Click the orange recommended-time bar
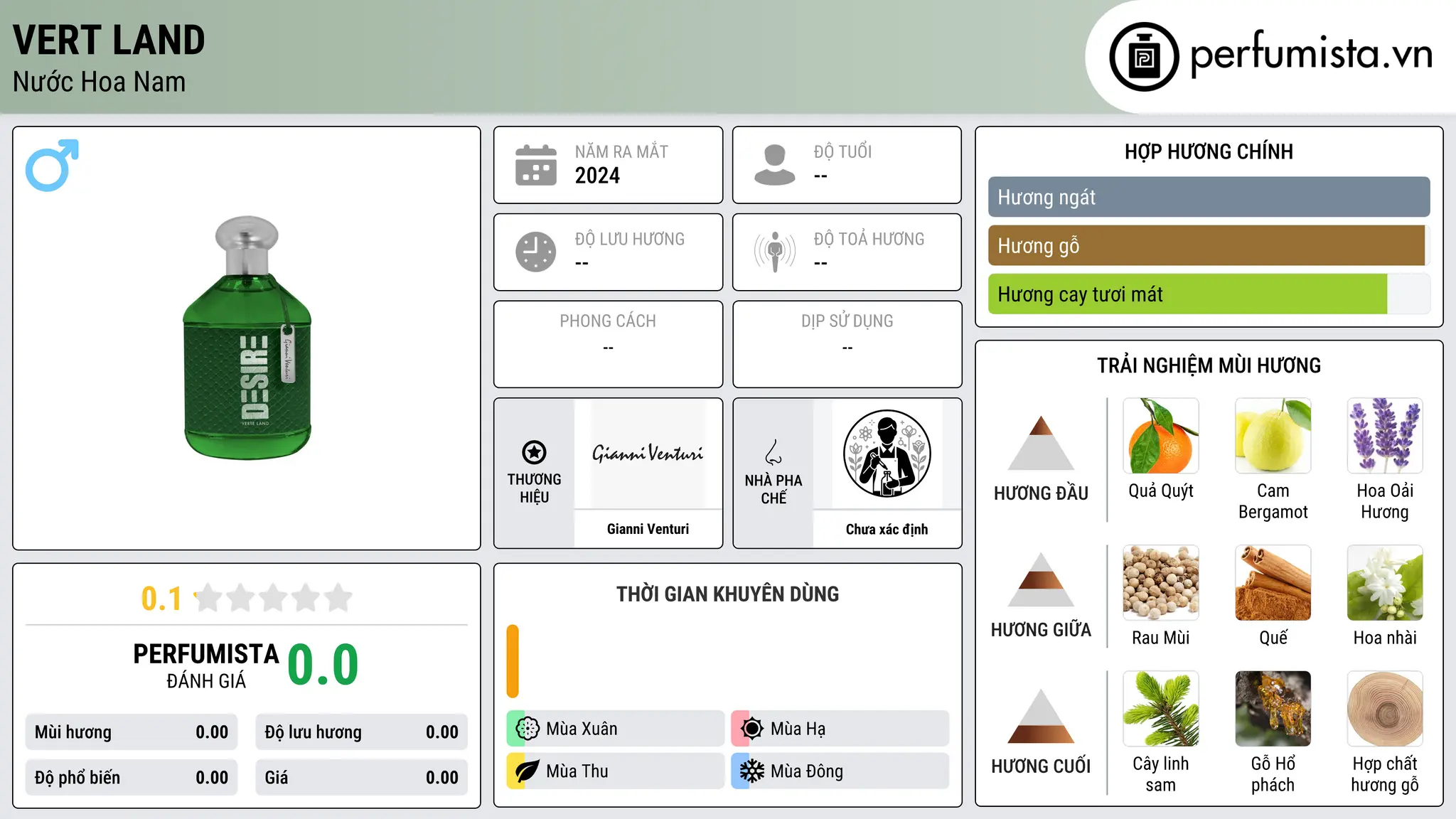The height and width of the screenshot is (819, 1456). coord(513,661)
